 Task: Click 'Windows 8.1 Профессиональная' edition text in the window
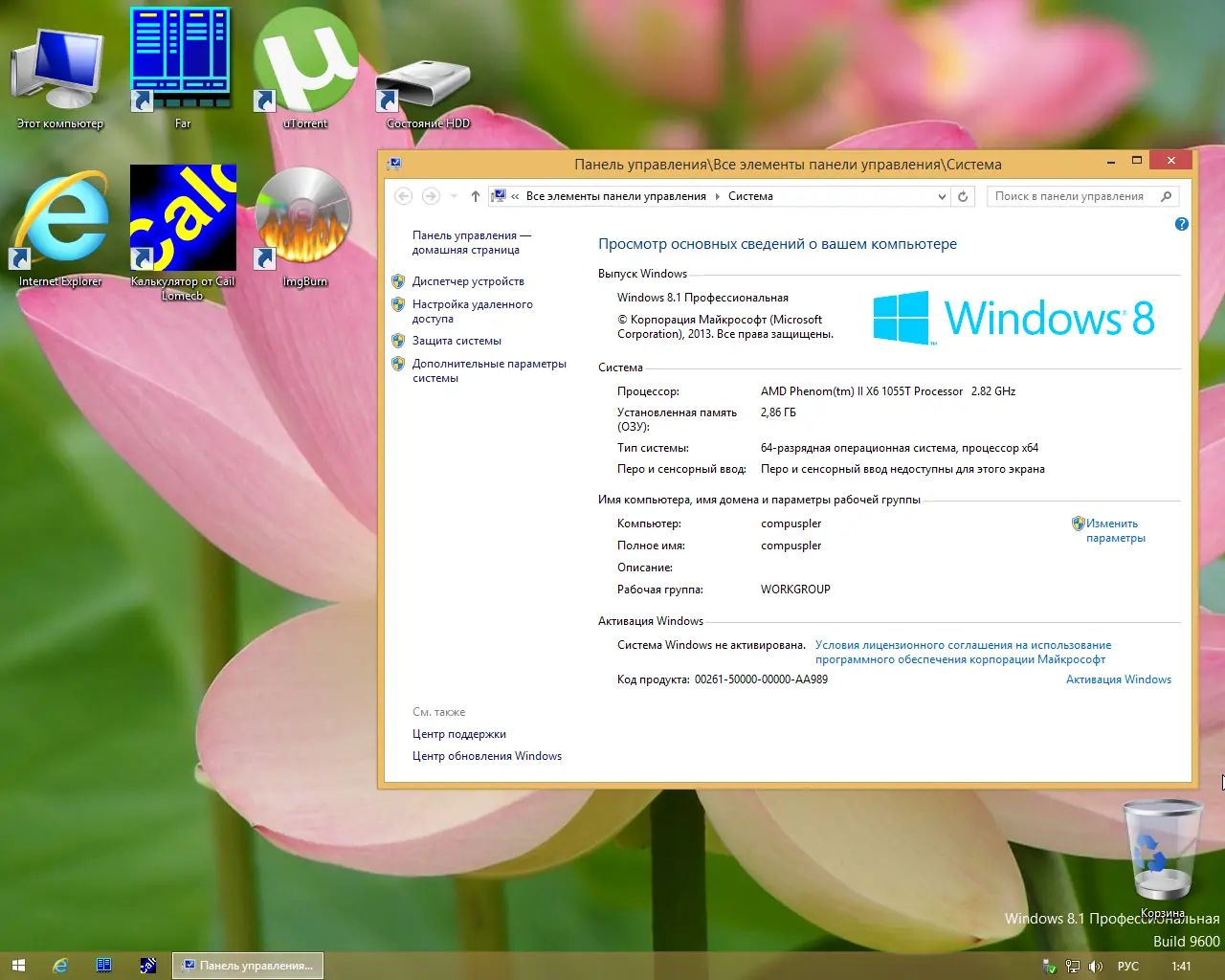702,298
